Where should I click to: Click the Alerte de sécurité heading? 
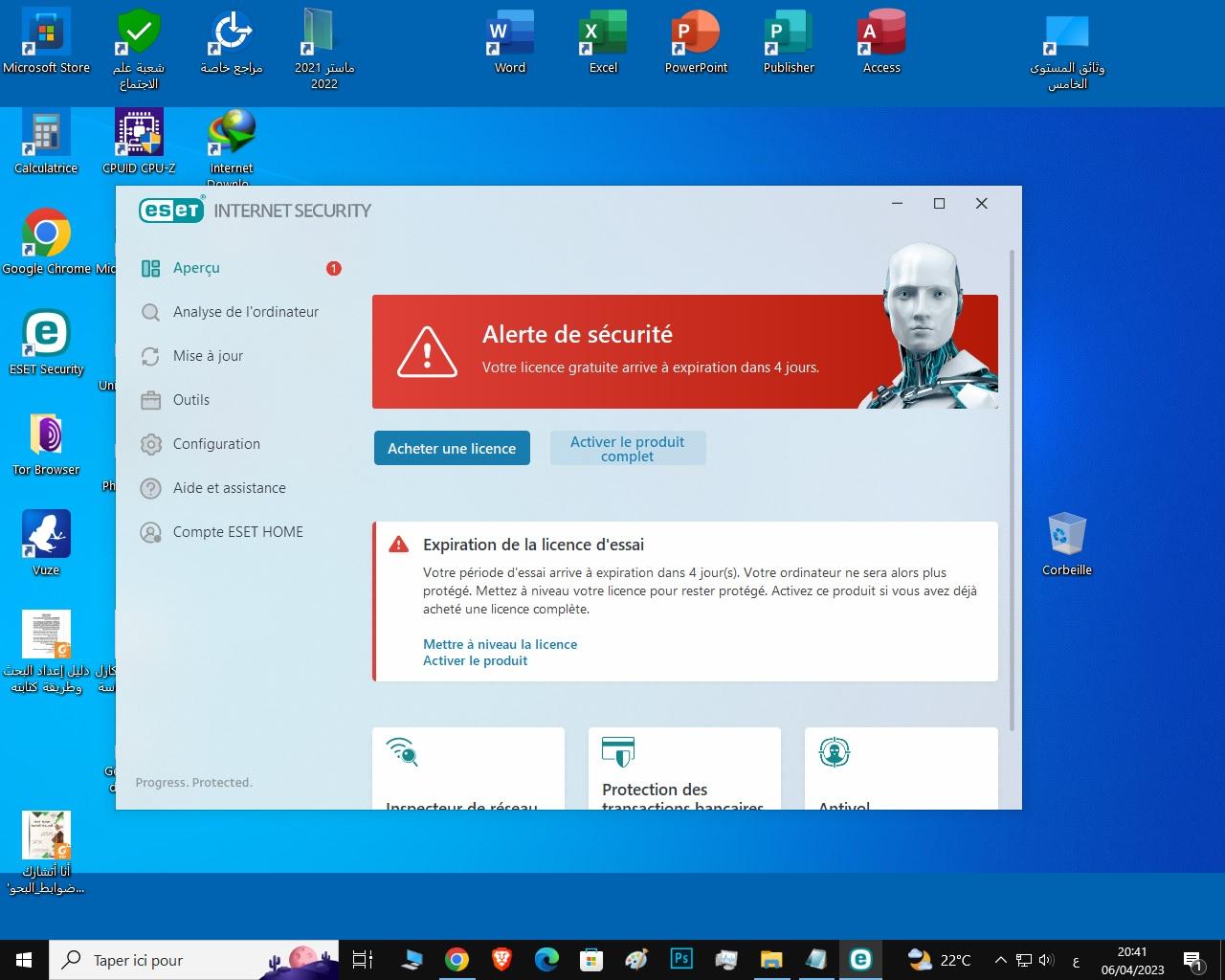pyautogui.click(x=577, y=334)
